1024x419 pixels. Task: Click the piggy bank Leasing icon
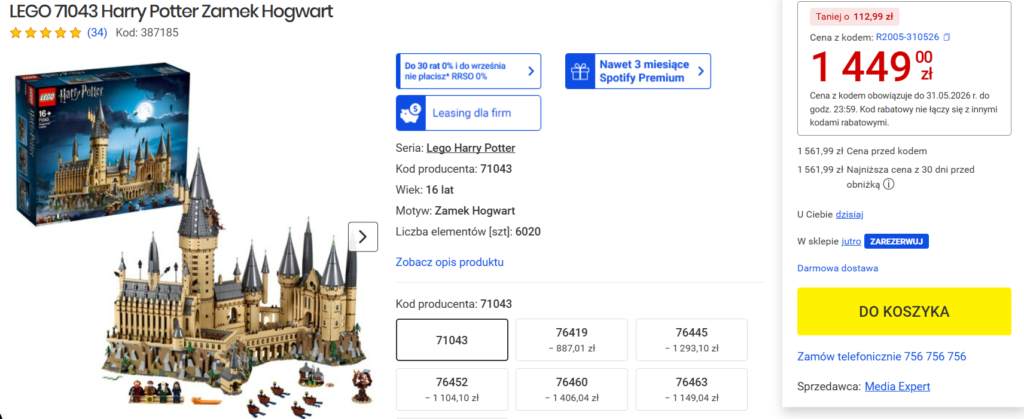410,113
